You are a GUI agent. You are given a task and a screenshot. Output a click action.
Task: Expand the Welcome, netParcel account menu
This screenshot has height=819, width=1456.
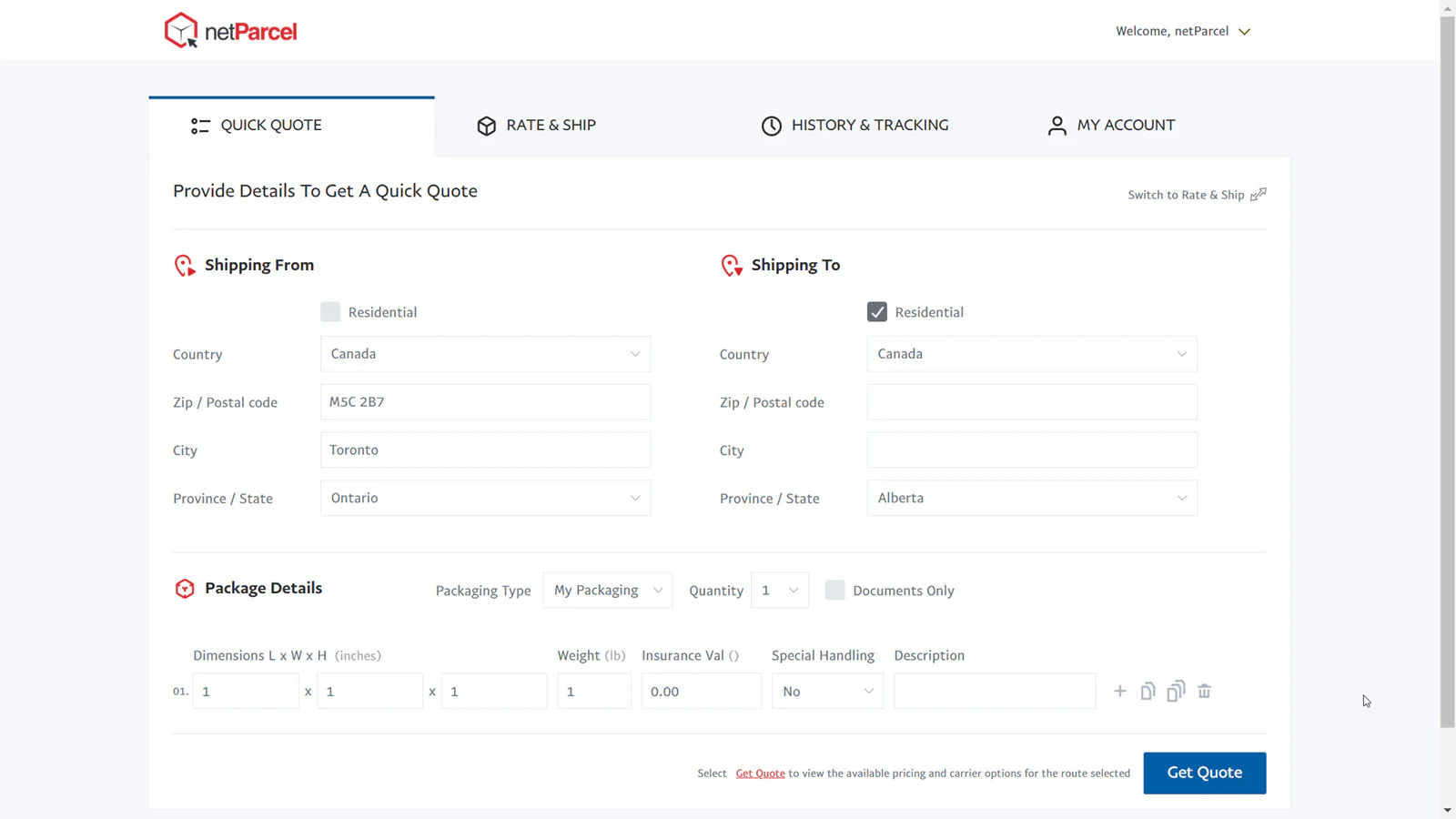[x=1183, y=30]
